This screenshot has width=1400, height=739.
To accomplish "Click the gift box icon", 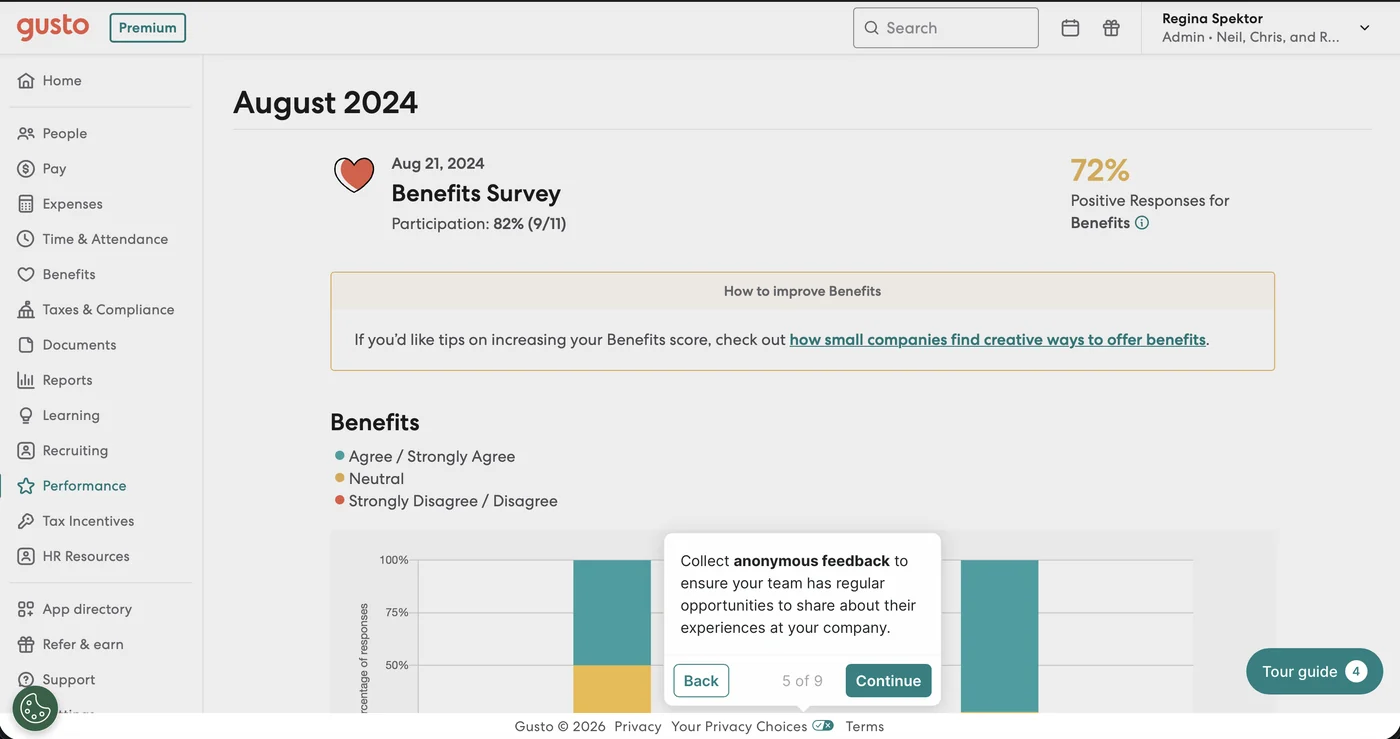I will [1111, 28].
